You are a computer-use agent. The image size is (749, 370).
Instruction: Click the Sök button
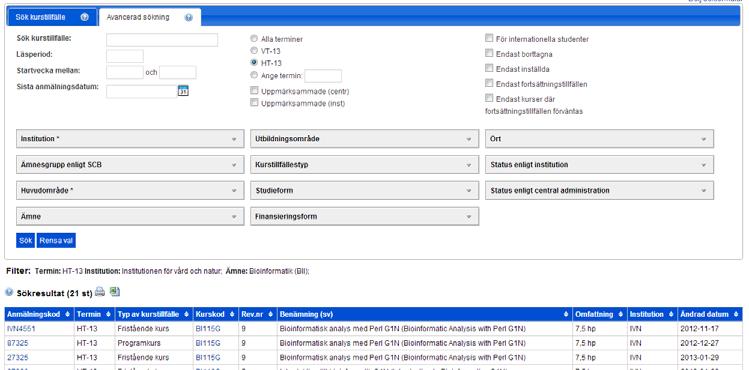25,241
